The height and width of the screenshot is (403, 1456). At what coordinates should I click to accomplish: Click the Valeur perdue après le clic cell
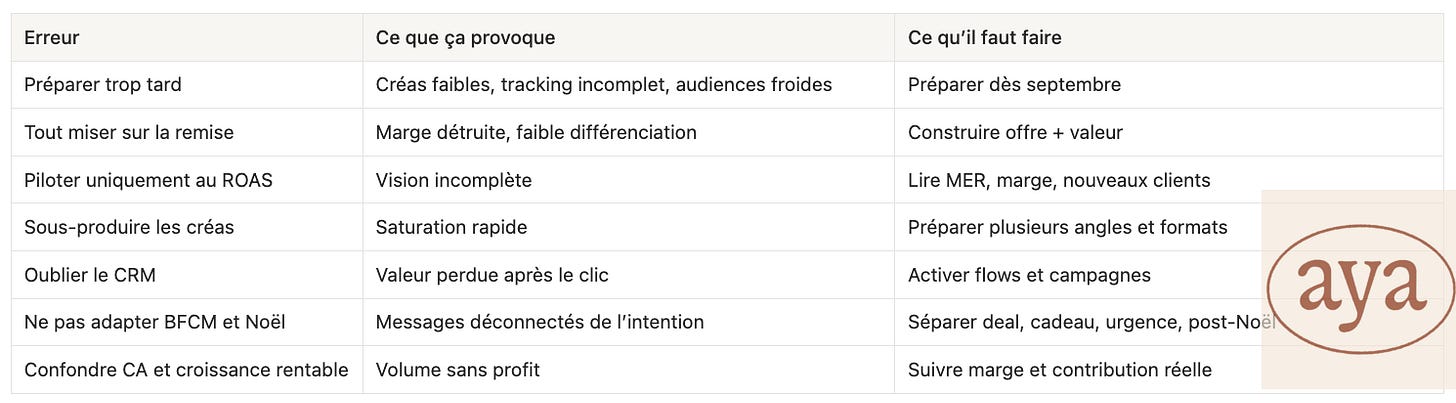coord(629,275)
